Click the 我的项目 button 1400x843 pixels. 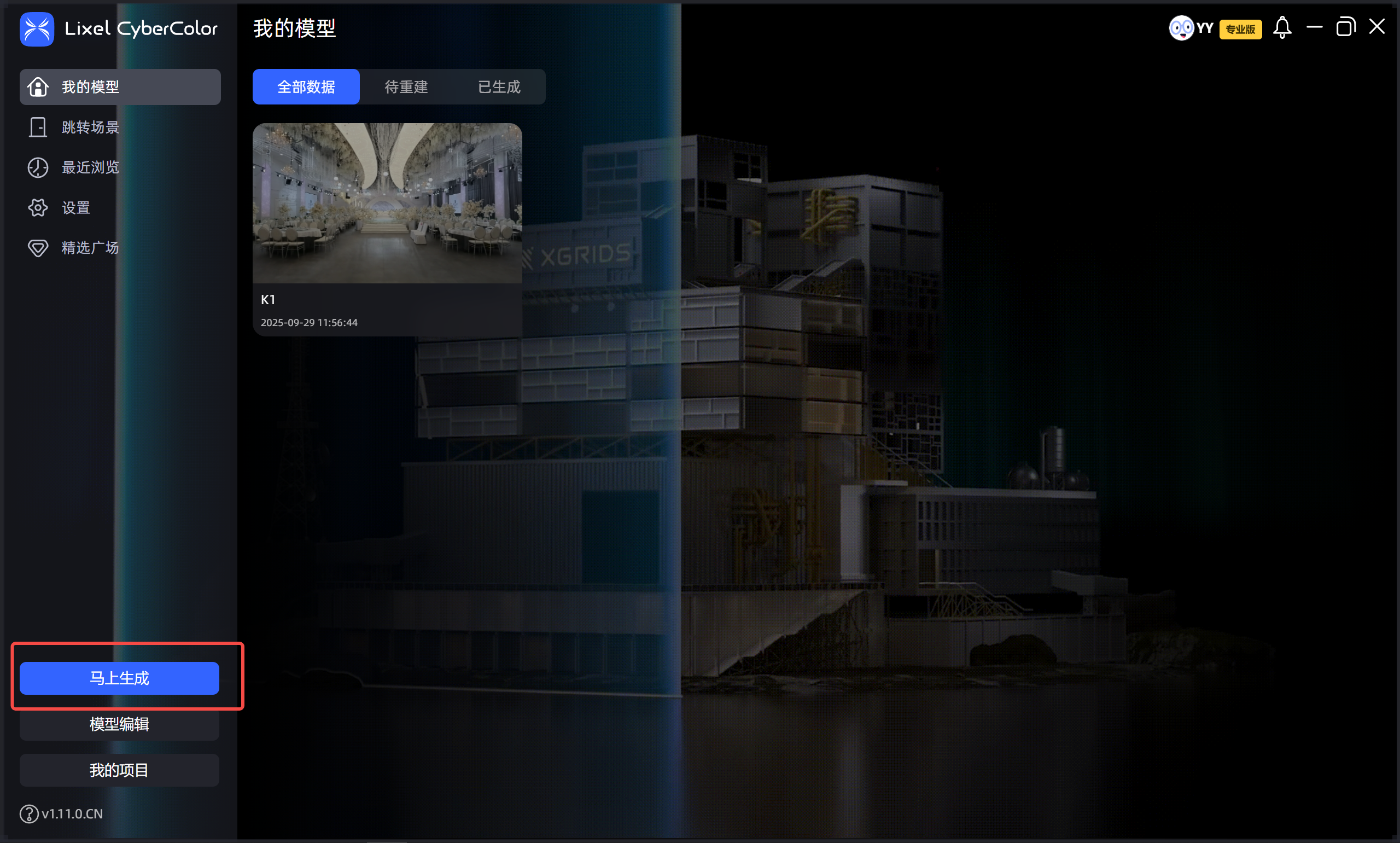pyautogui.click(x=119, y=770)
